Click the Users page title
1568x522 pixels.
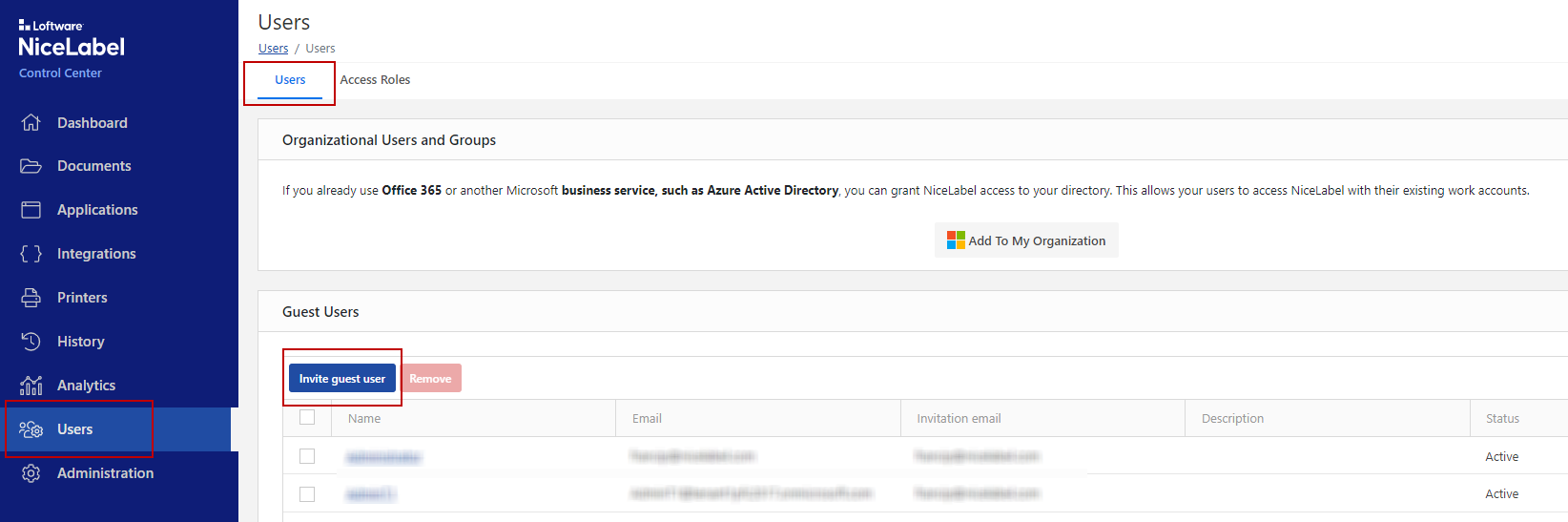pos(284,22)
